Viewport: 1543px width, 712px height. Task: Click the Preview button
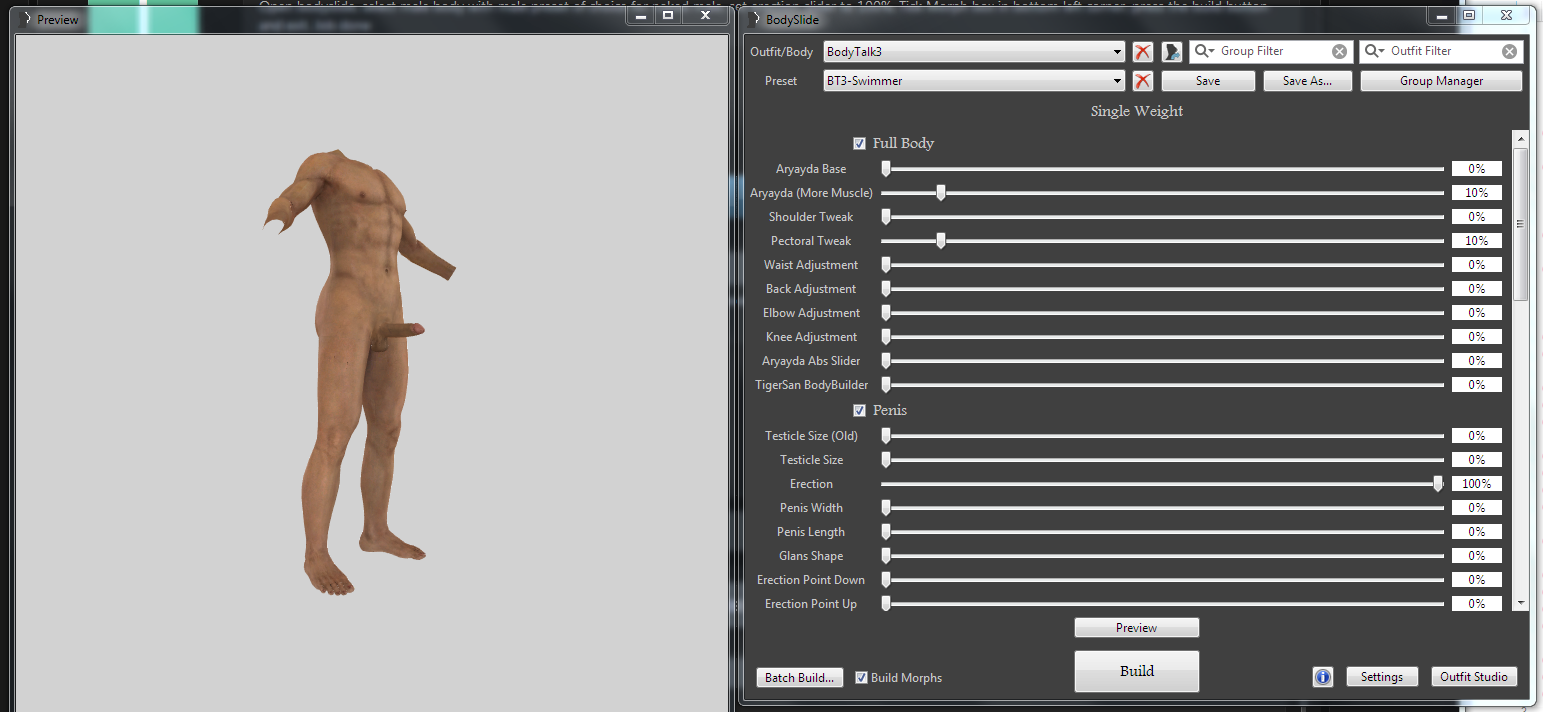click(x=1136, y=628)
